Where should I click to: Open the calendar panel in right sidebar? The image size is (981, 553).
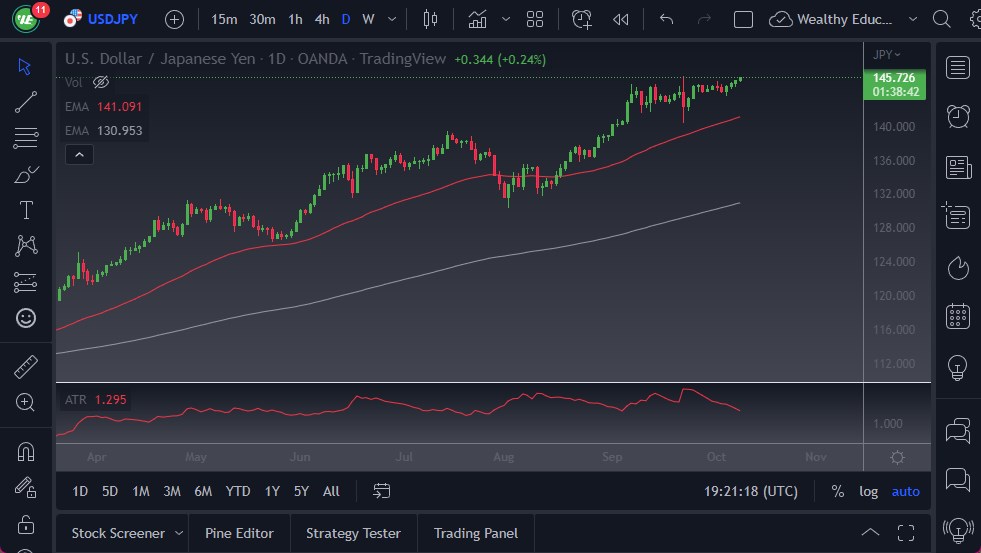(x=958, y=316)
